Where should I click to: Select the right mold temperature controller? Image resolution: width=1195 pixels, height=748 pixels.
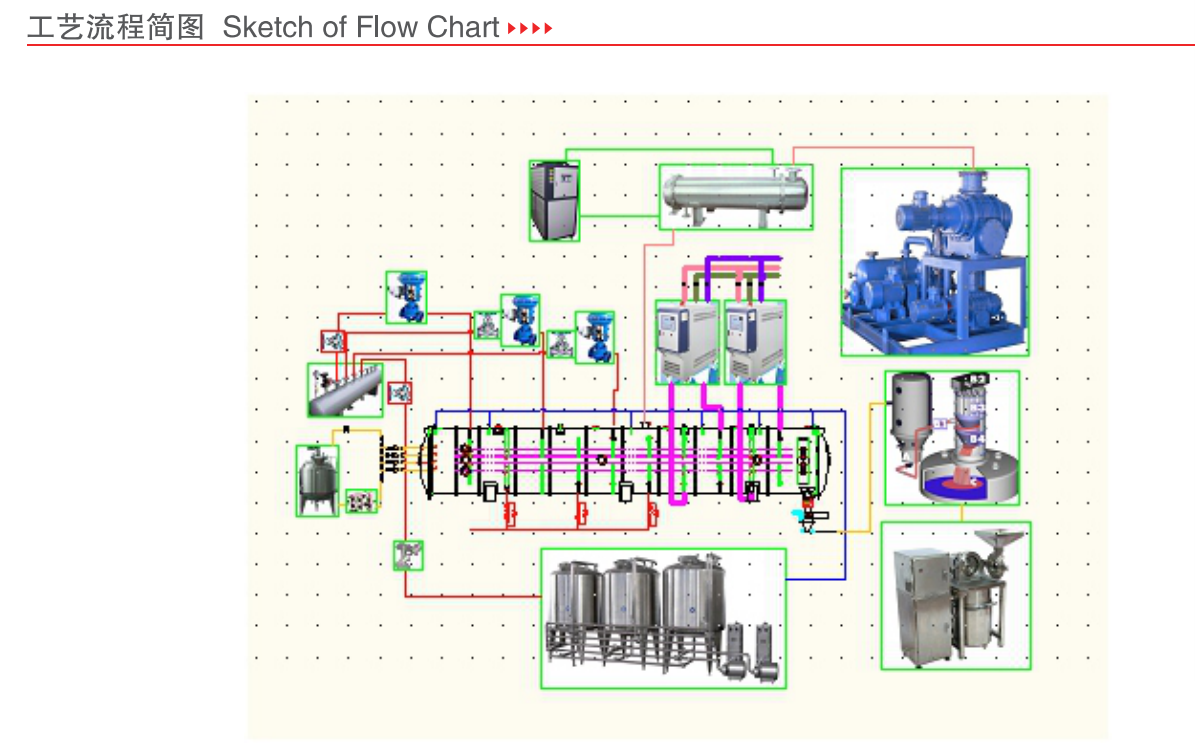[x=755, y=342]
